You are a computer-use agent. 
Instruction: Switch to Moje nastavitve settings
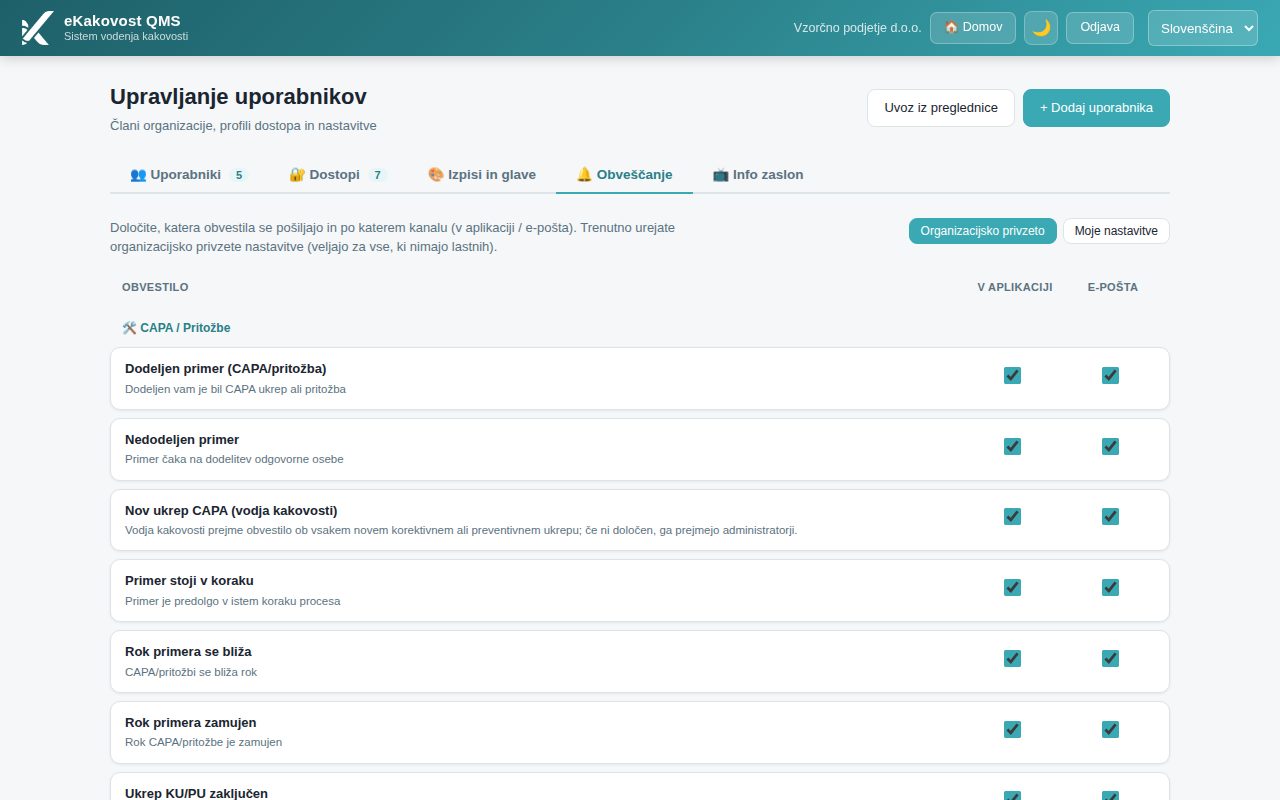coord(1116,231)
